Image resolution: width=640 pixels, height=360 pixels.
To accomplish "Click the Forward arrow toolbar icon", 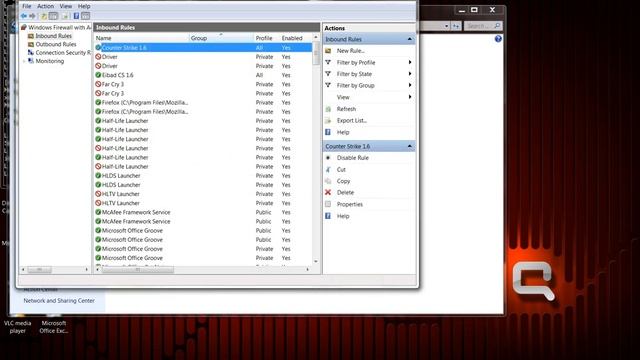I will pyautogui.click(x=32, y=16).
